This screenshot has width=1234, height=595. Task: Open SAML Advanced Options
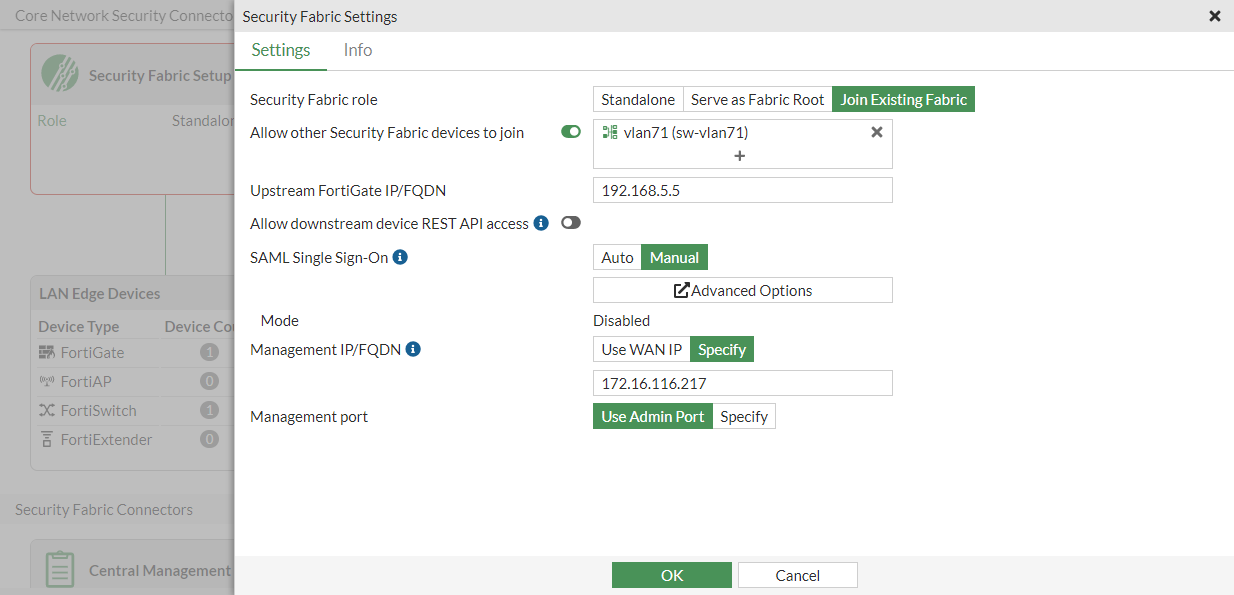pyautogui.click(x=742, y=290)
